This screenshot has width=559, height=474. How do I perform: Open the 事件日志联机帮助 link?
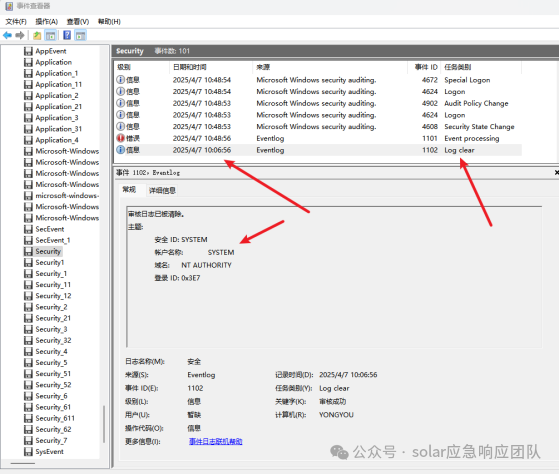[215, 442]
